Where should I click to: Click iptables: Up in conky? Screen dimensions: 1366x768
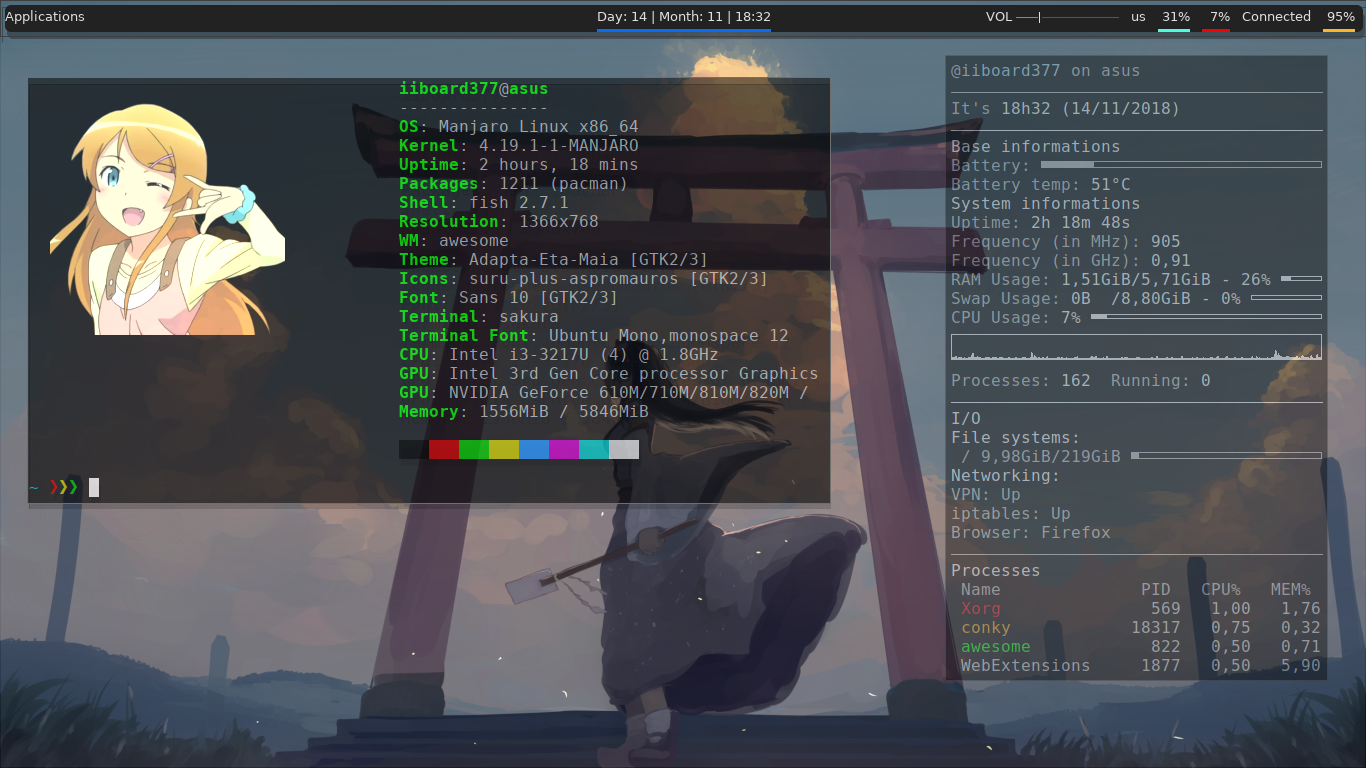coord(1011,514)
